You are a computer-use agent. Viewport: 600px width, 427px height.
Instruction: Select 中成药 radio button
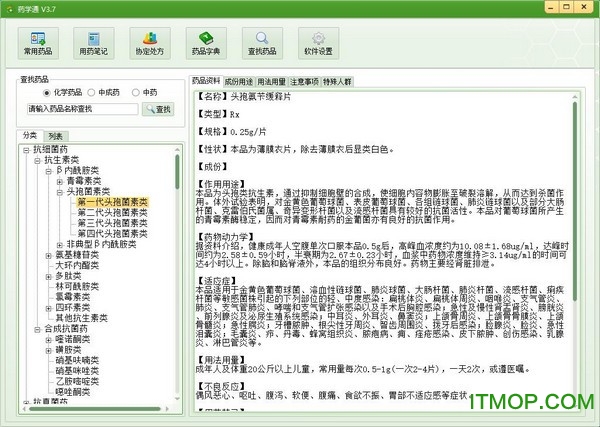point(91,93)
